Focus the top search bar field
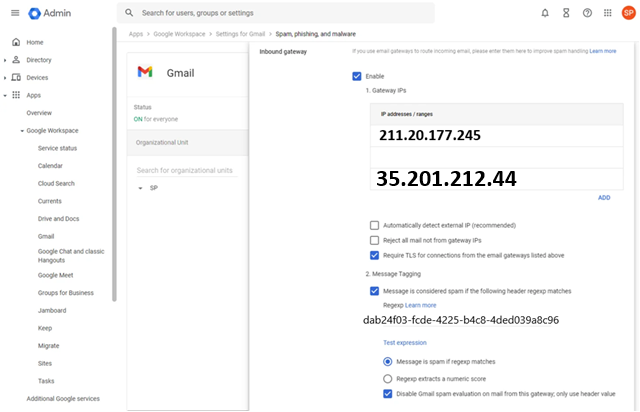This screenshot has height=412, width=640. (x=276, y=13)
